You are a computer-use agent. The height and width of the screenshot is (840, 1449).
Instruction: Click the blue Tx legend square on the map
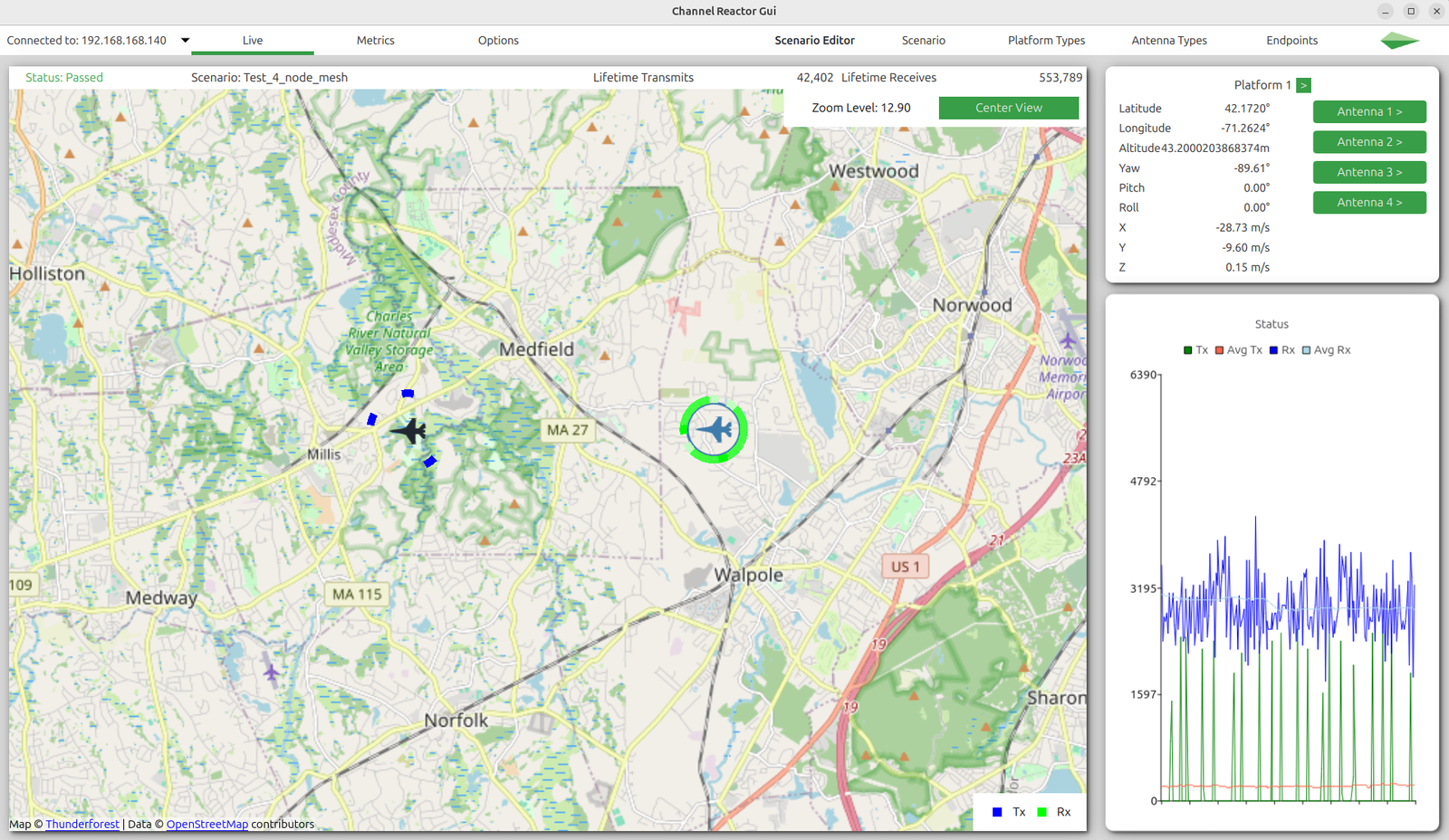pyautogui.click(x=997, y=812)
